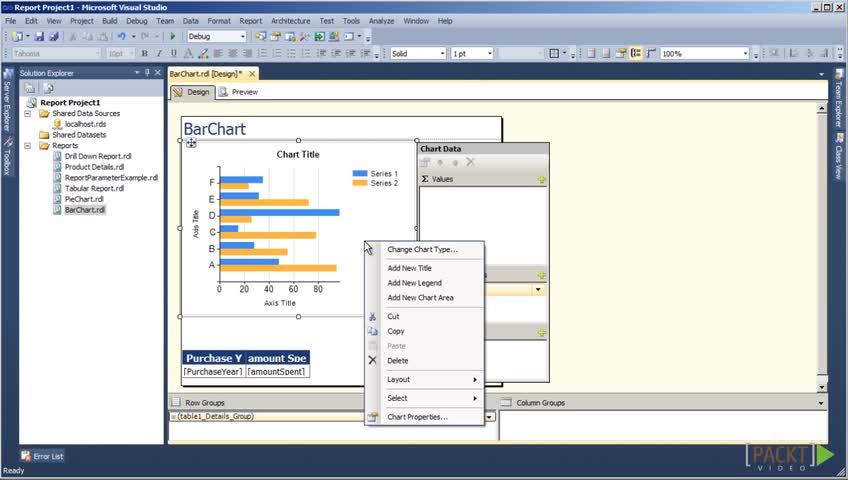Viewport: 848px width, 480px height.
Task: Click the foreground color icon
Action: point(188,54)
